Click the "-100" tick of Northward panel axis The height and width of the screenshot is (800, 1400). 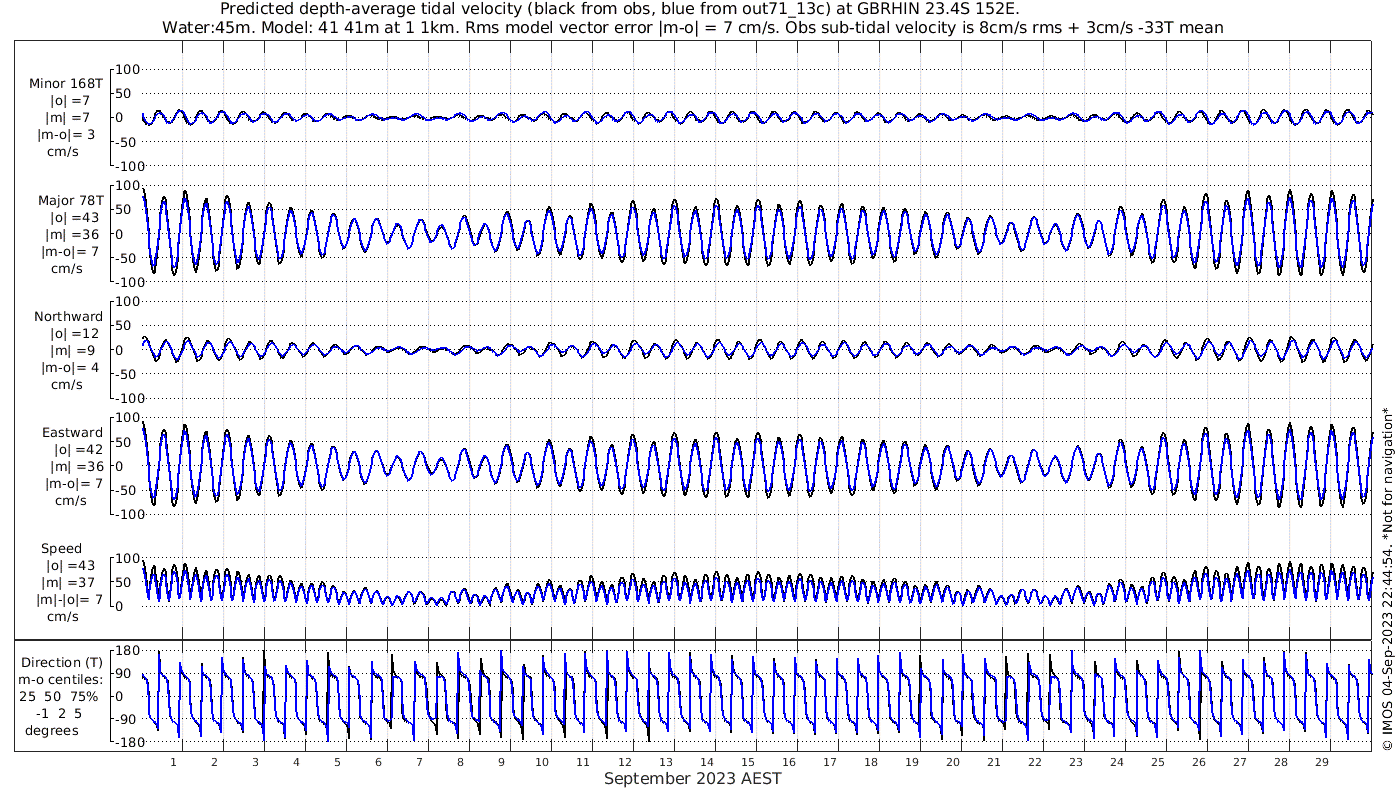coord(128,398)
